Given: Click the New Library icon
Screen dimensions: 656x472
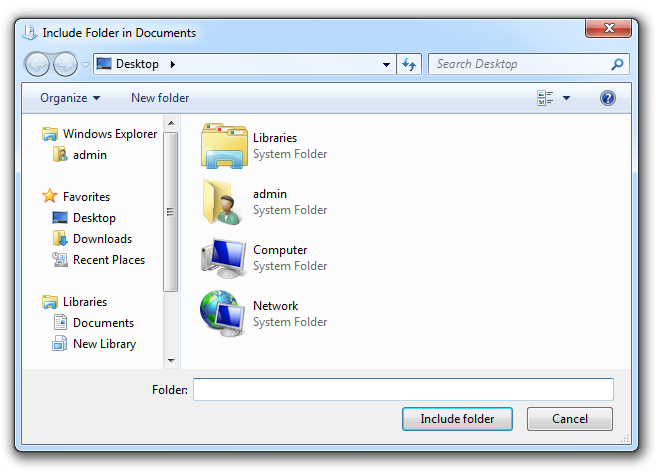Looking at the screenshot, I should (x=59, y=344).
